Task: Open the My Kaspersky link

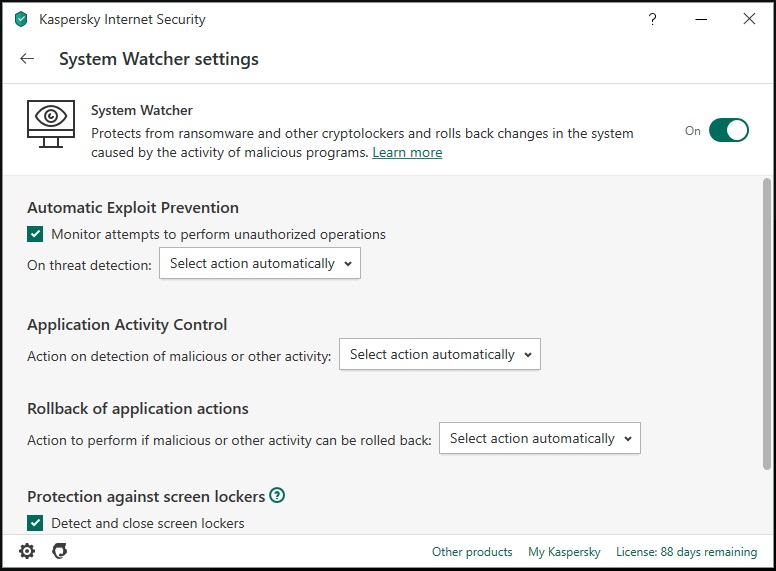Action: 564,552
